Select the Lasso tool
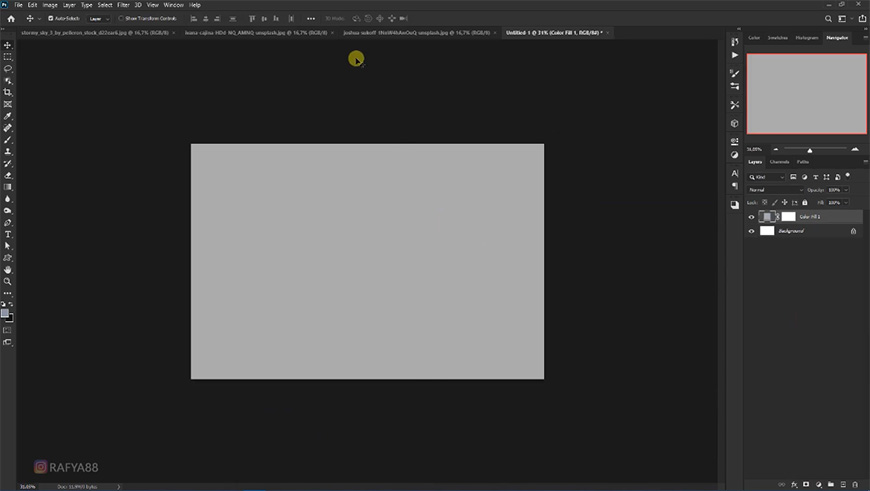870x491 pixels. [8, 69]
